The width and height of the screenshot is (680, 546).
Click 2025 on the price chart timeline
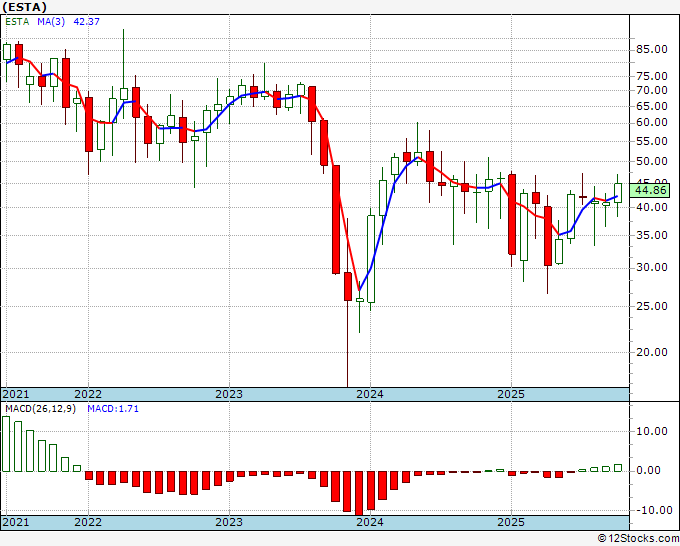[x=511, y=394]
